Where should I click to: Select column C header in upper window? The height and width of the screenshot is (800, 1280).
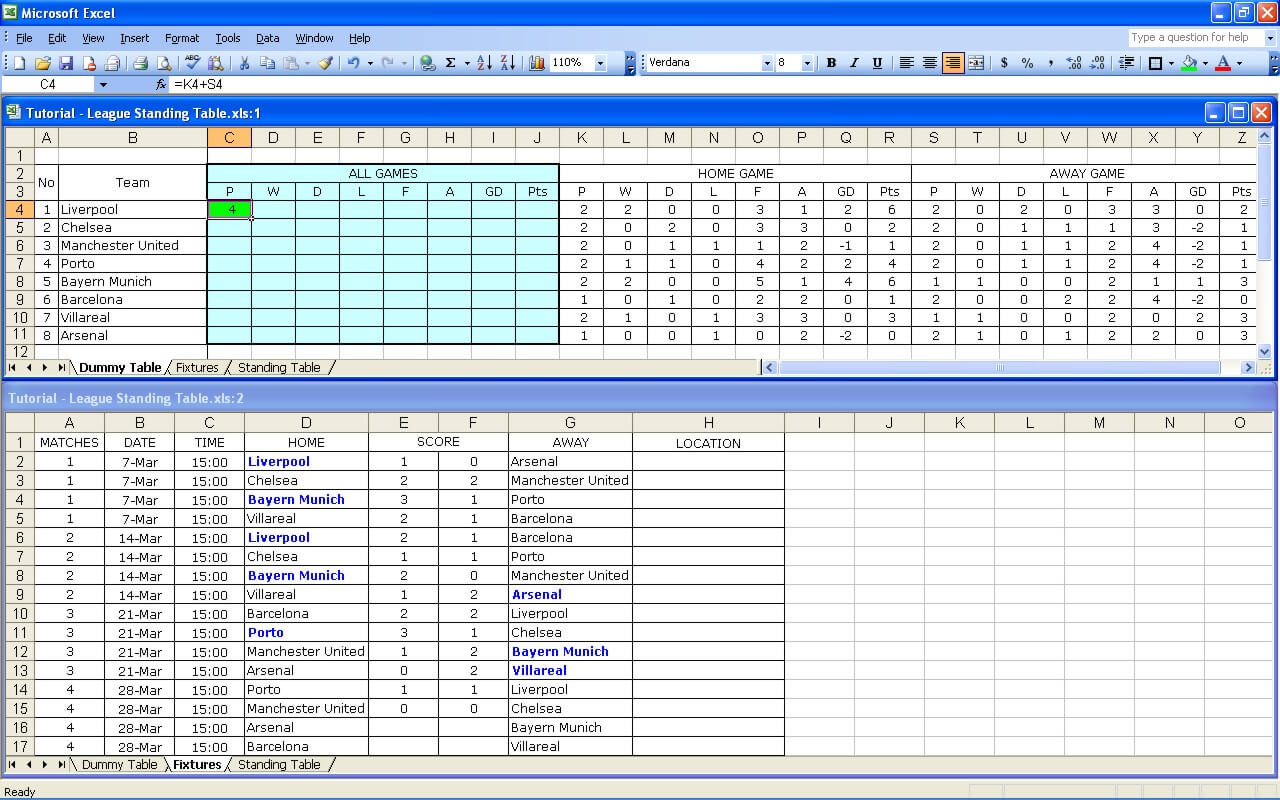tap(229, 138)
